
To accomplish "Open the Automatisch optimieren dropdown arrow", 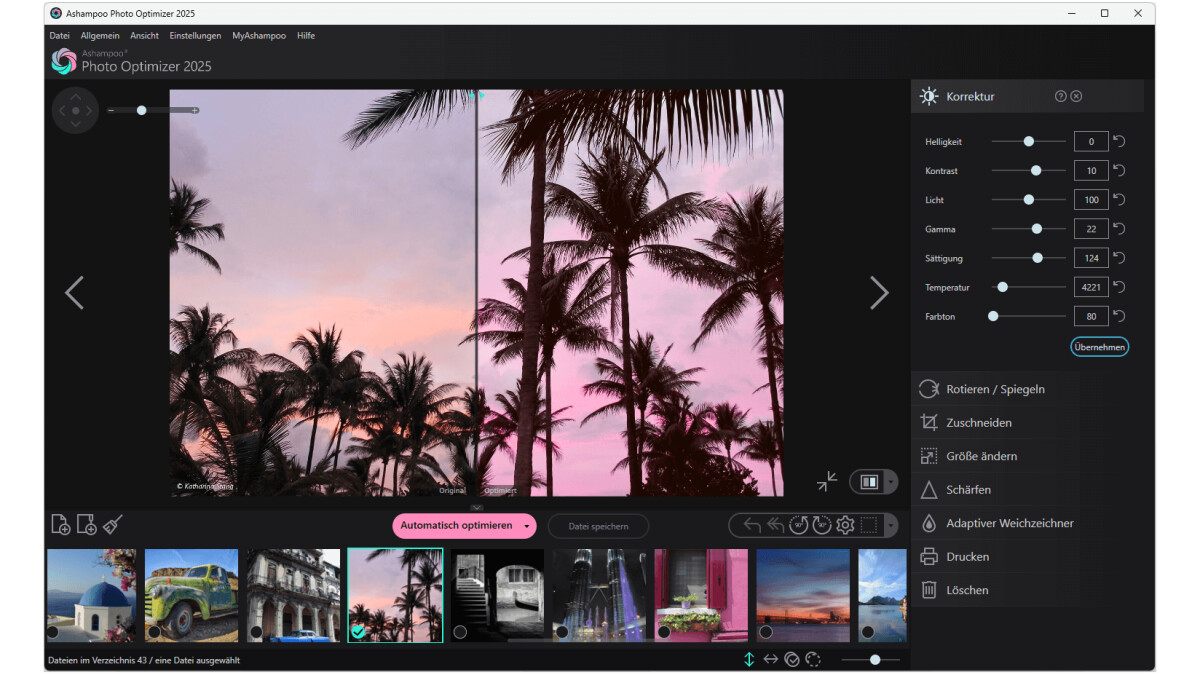I will [526, 526].
